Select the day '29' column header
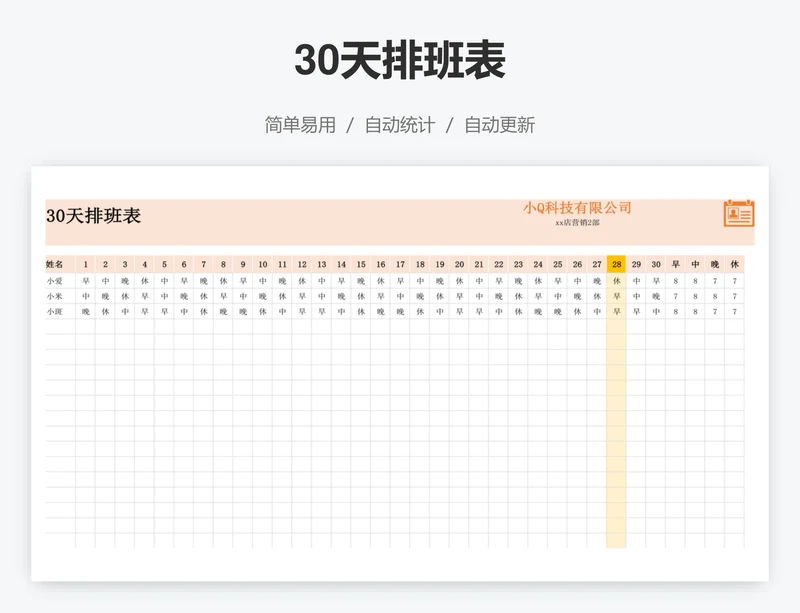This screenshot has height=613, width=800. [x=636, y=264]
